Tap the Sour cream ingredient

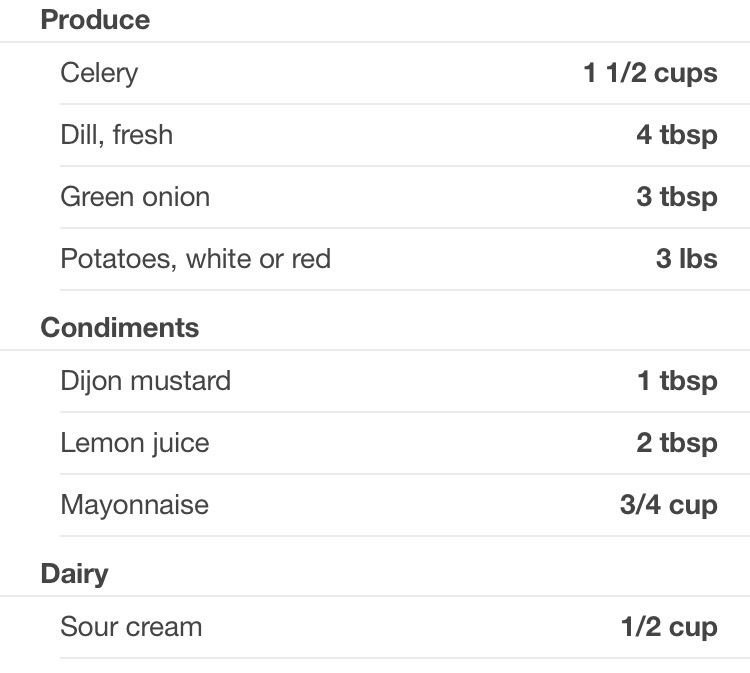(131, 627)
